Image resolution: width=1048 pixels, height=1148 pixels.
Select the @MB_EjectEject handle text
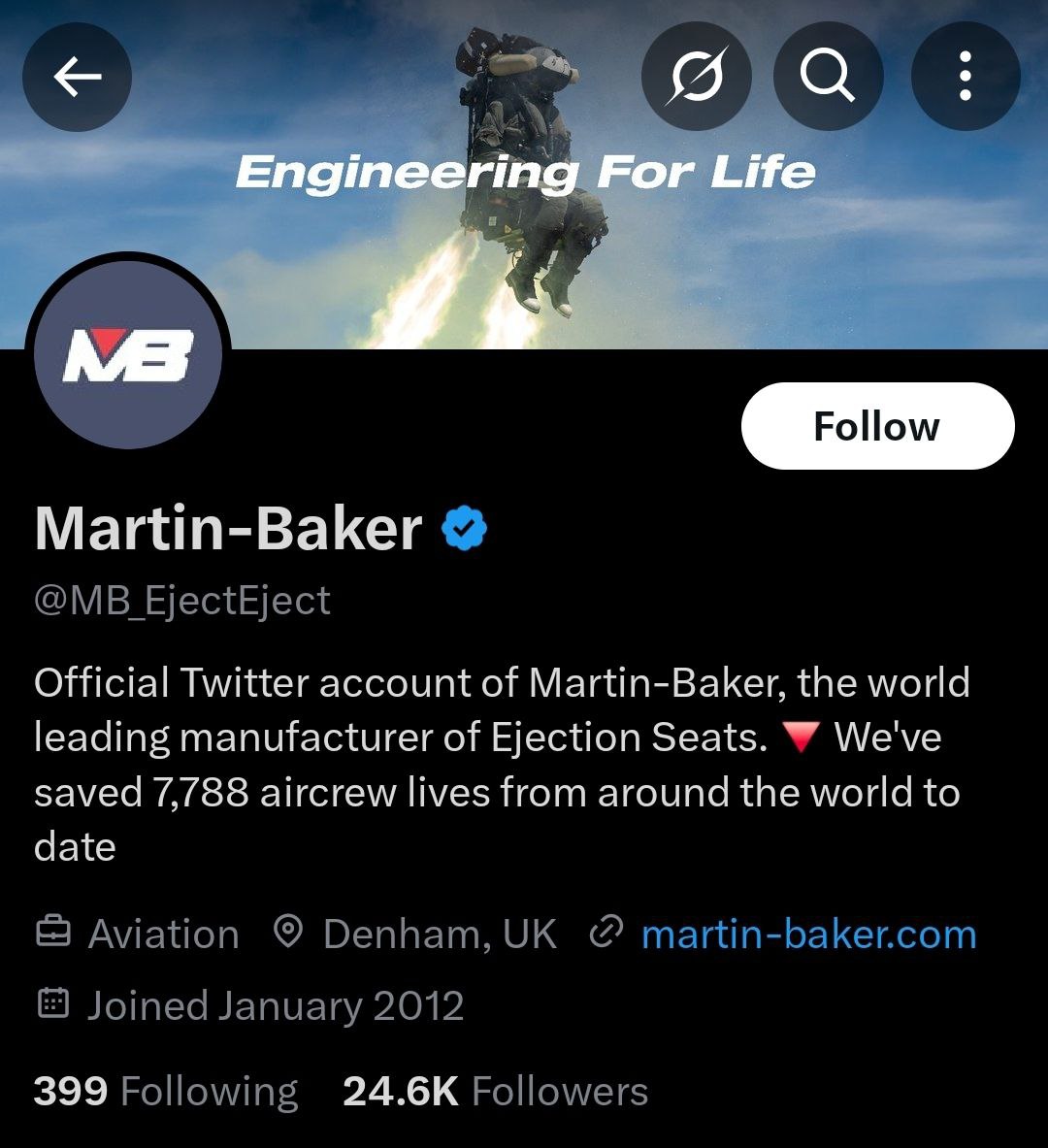click(x=182, y=601)
